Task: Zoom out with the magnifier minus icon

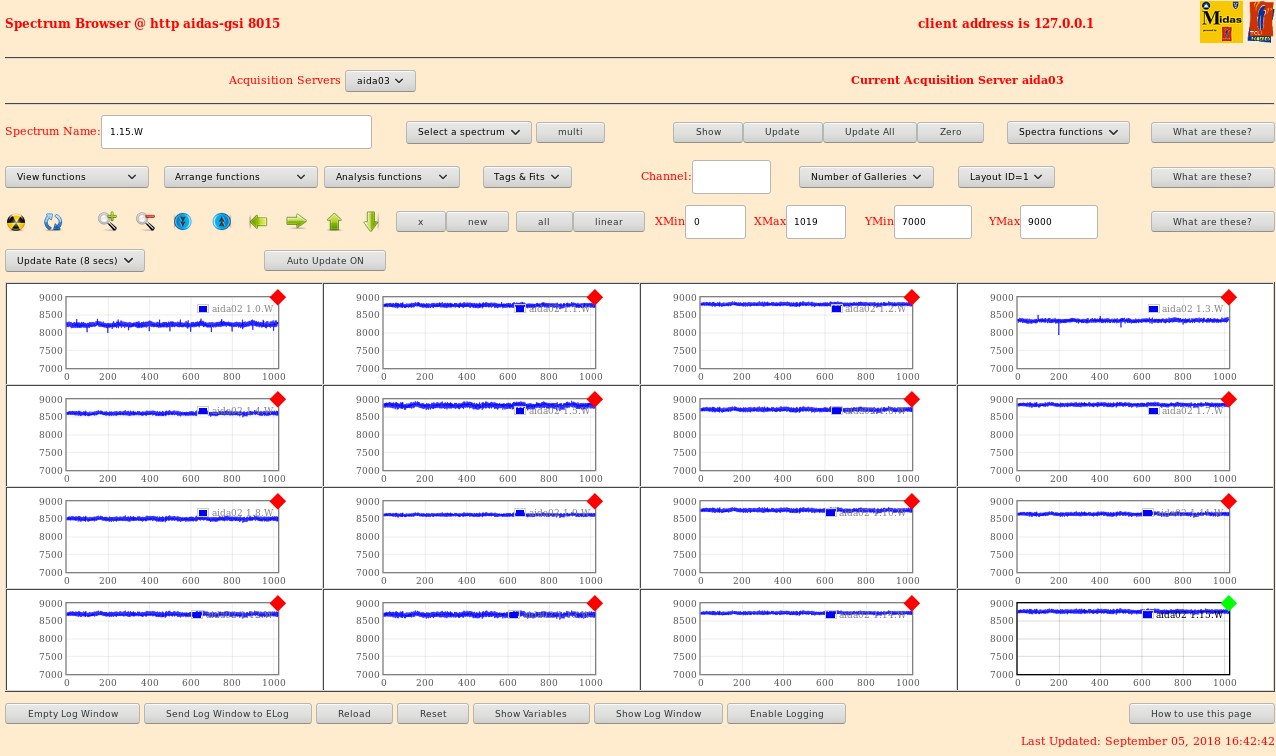Action: pyautogui.click(x=146, y=221)
